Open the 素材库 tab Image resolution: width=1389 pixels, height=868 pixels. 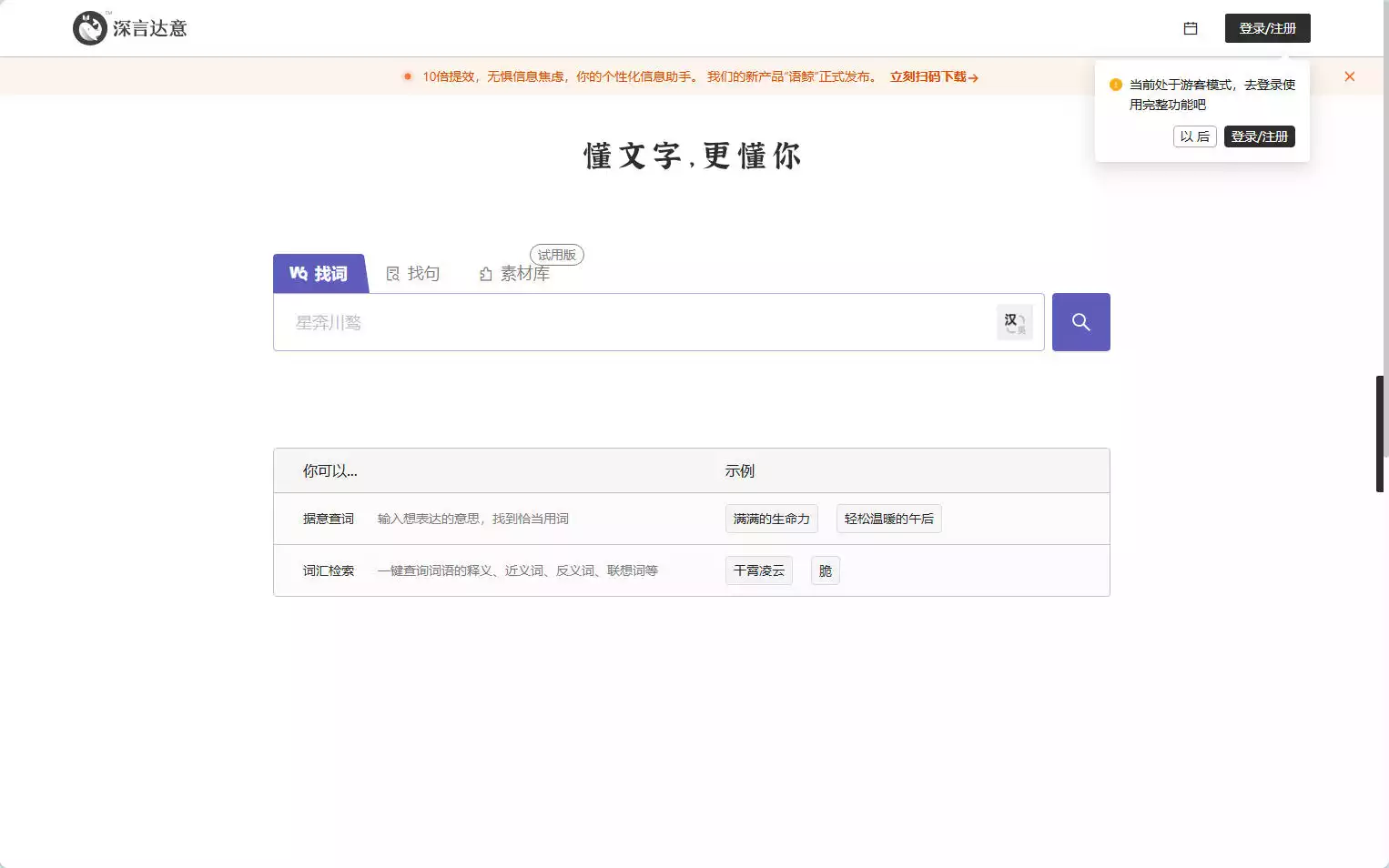524,274
